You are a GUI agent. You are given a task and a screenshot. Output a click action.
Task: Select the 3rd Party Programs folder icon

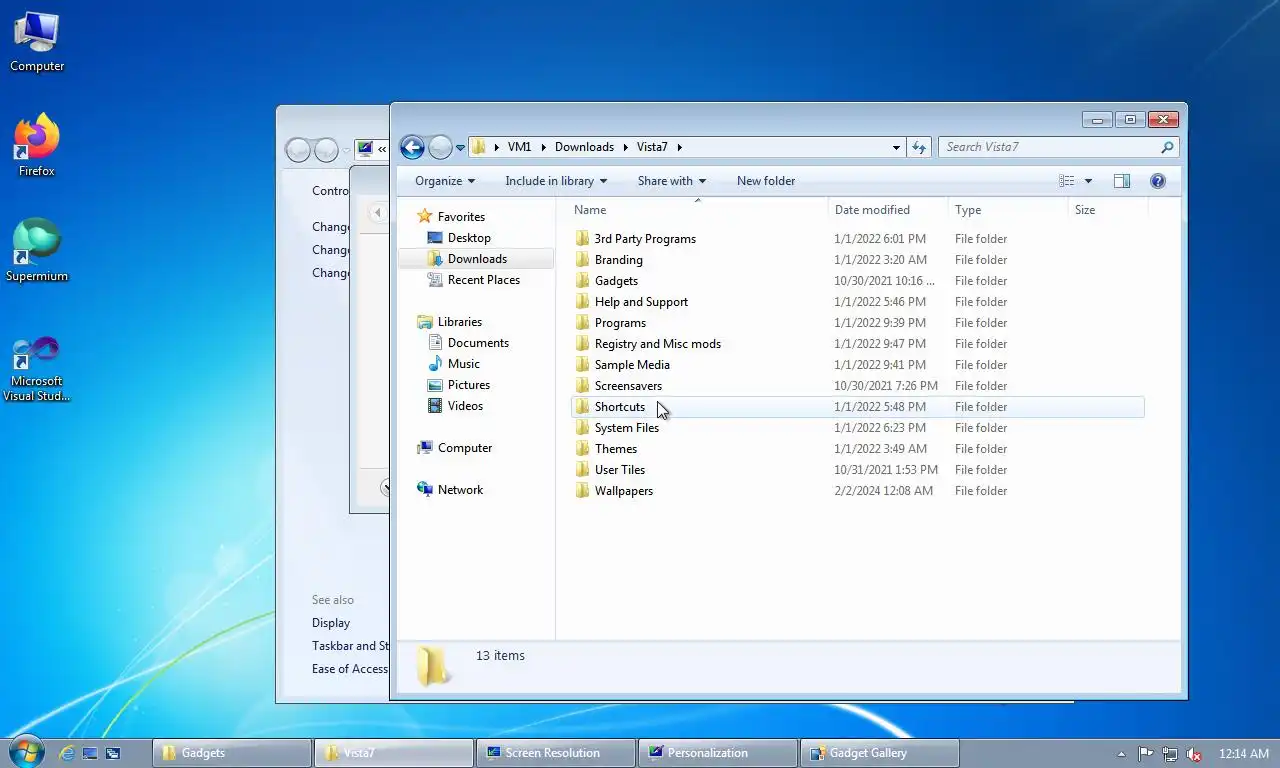tap(583, 239)
